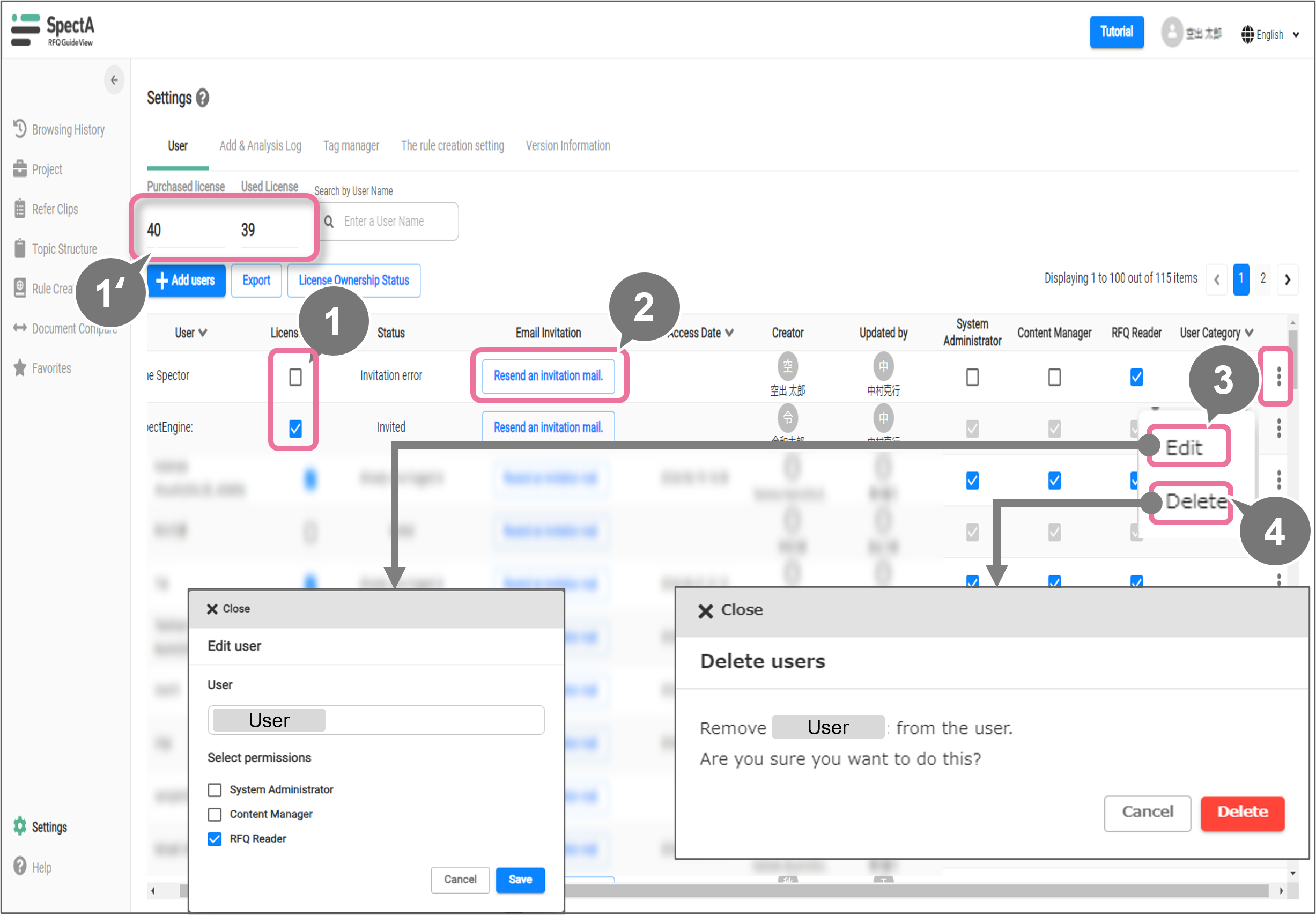This screenshot has height=915, width=1316.
Task: Collapse sidebar with the back arrow
Action: (114, 80)
